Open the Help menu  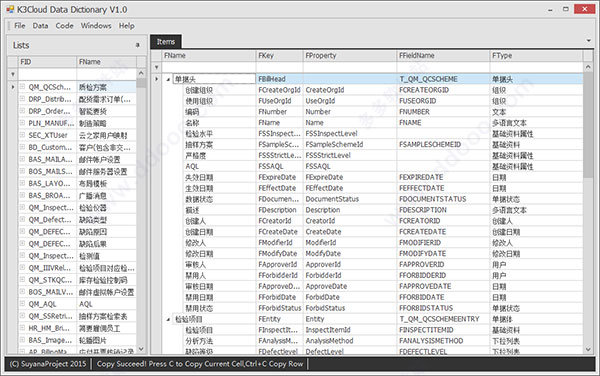(126, 26)
